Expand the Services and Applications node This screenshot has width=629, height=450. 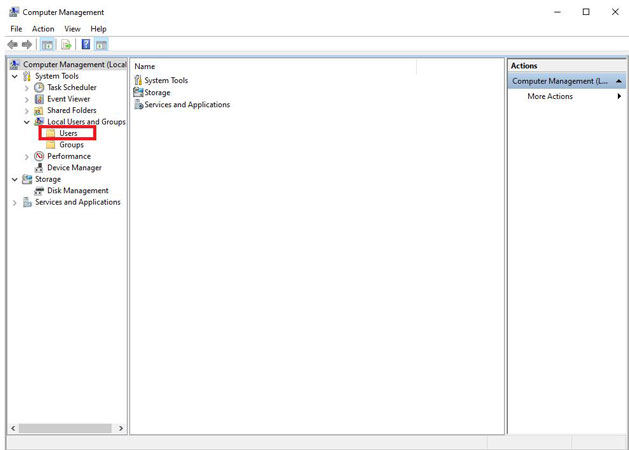pos(14,202)
